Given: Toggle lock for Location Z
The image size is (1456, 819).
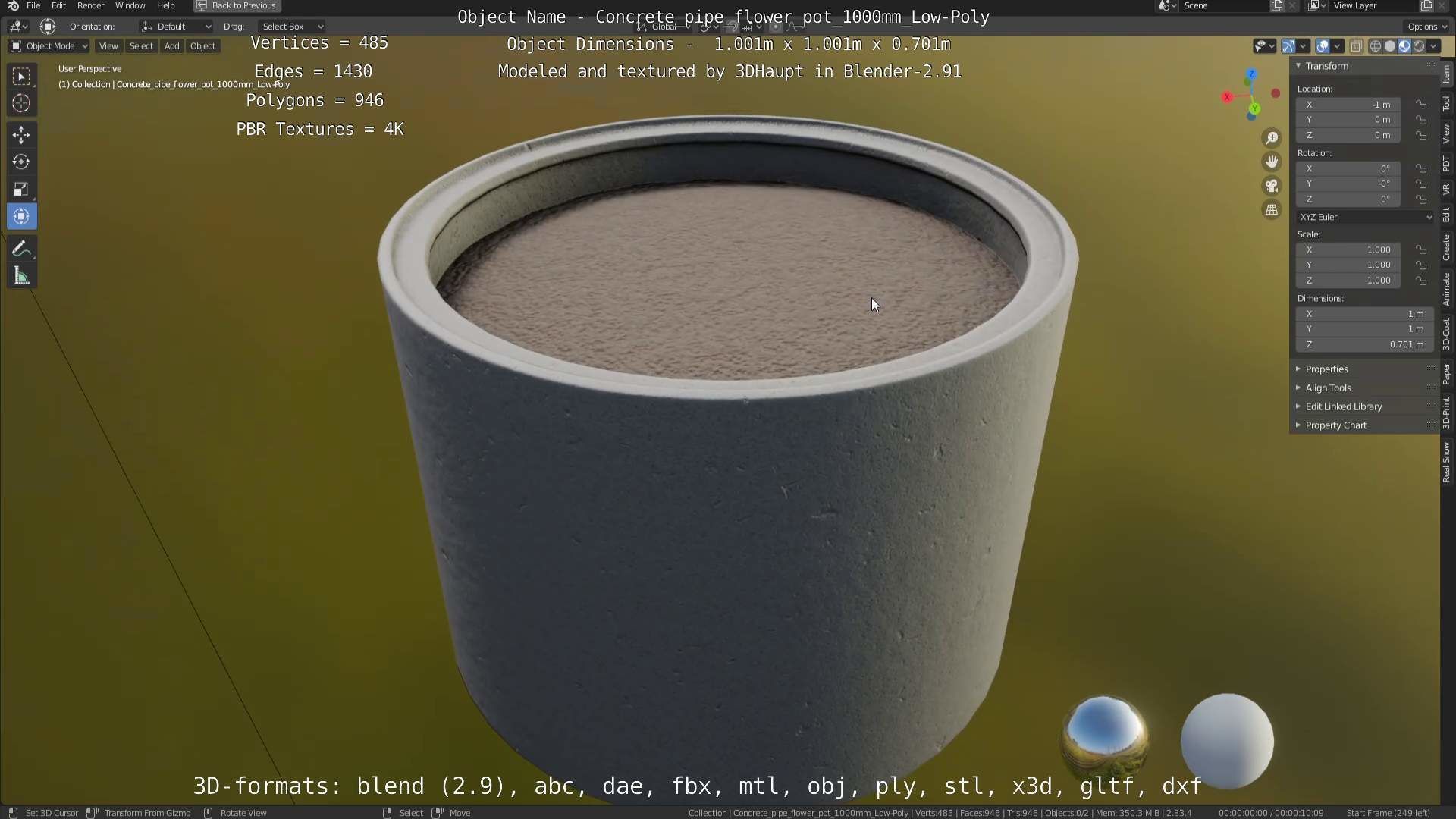Looking at the screenshot, I should point(1421,136).
